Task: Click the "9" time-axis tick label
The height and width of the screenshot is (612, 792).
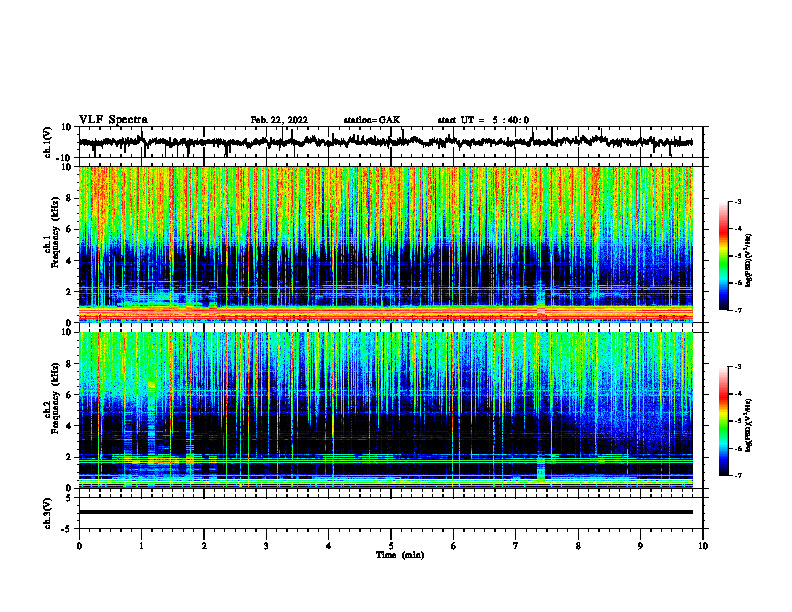Action: coord(640,546)
